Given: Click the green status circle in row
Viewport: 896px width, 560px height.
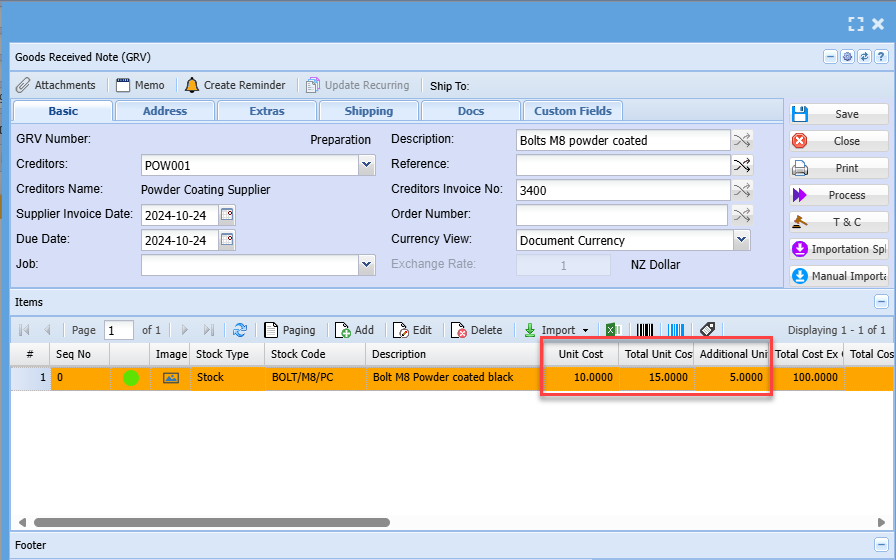Looking at the screenshot, I should pyautogui.click(x=130, y=378).
